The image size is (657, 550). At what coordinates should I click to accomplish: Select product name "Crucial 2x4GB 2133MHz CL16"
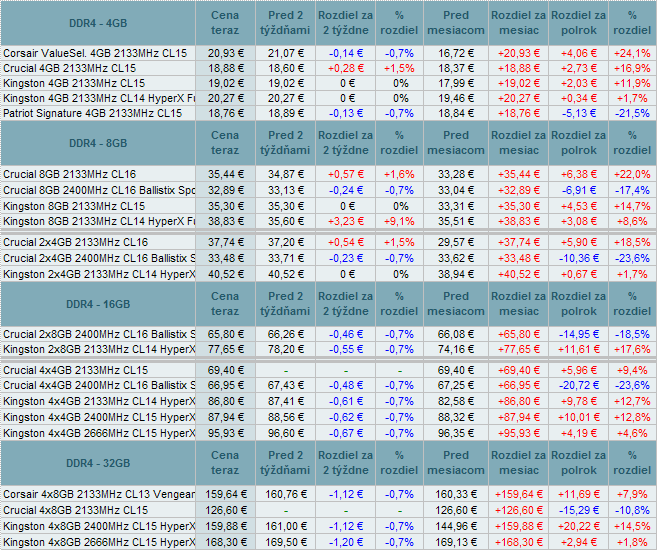coord(75,242)
